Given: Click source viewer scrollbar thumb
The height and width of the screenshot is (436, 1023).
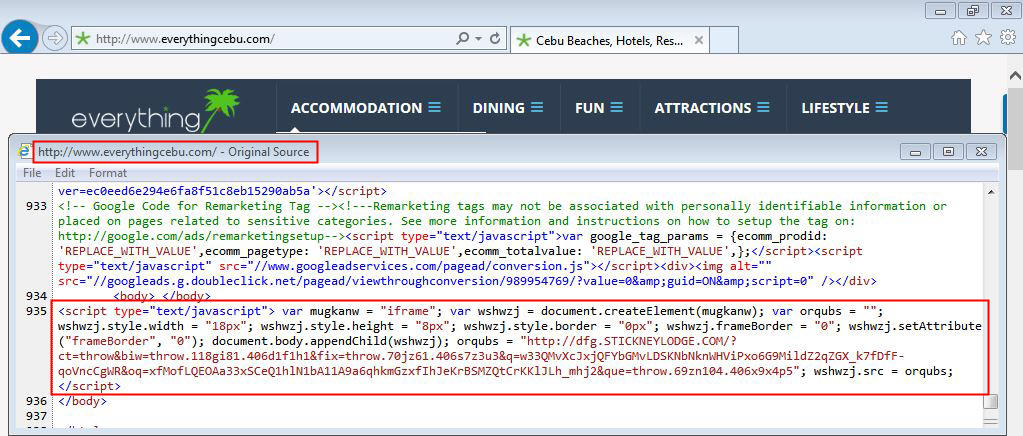Looking at the screenshot, I should pyautogui.click(x=991, y=401).
